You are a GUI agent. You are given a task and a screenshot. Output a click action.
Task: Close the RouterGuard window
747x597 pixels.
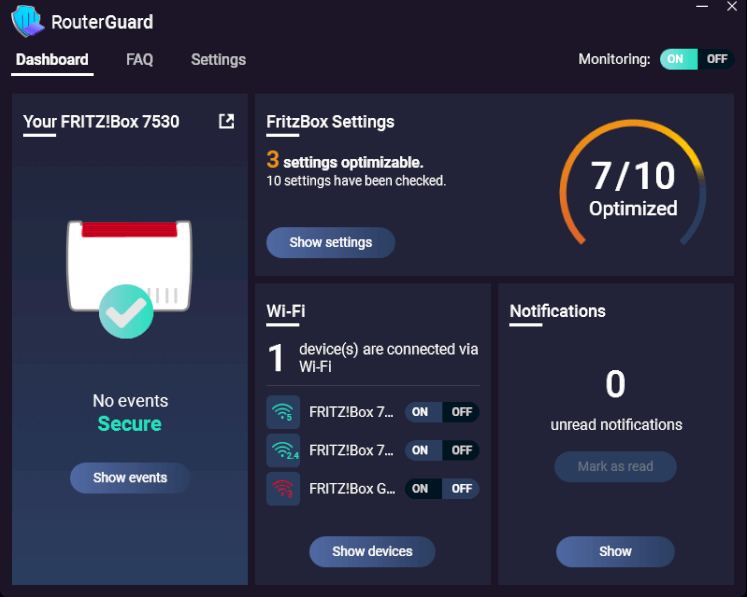pos(732,7)
